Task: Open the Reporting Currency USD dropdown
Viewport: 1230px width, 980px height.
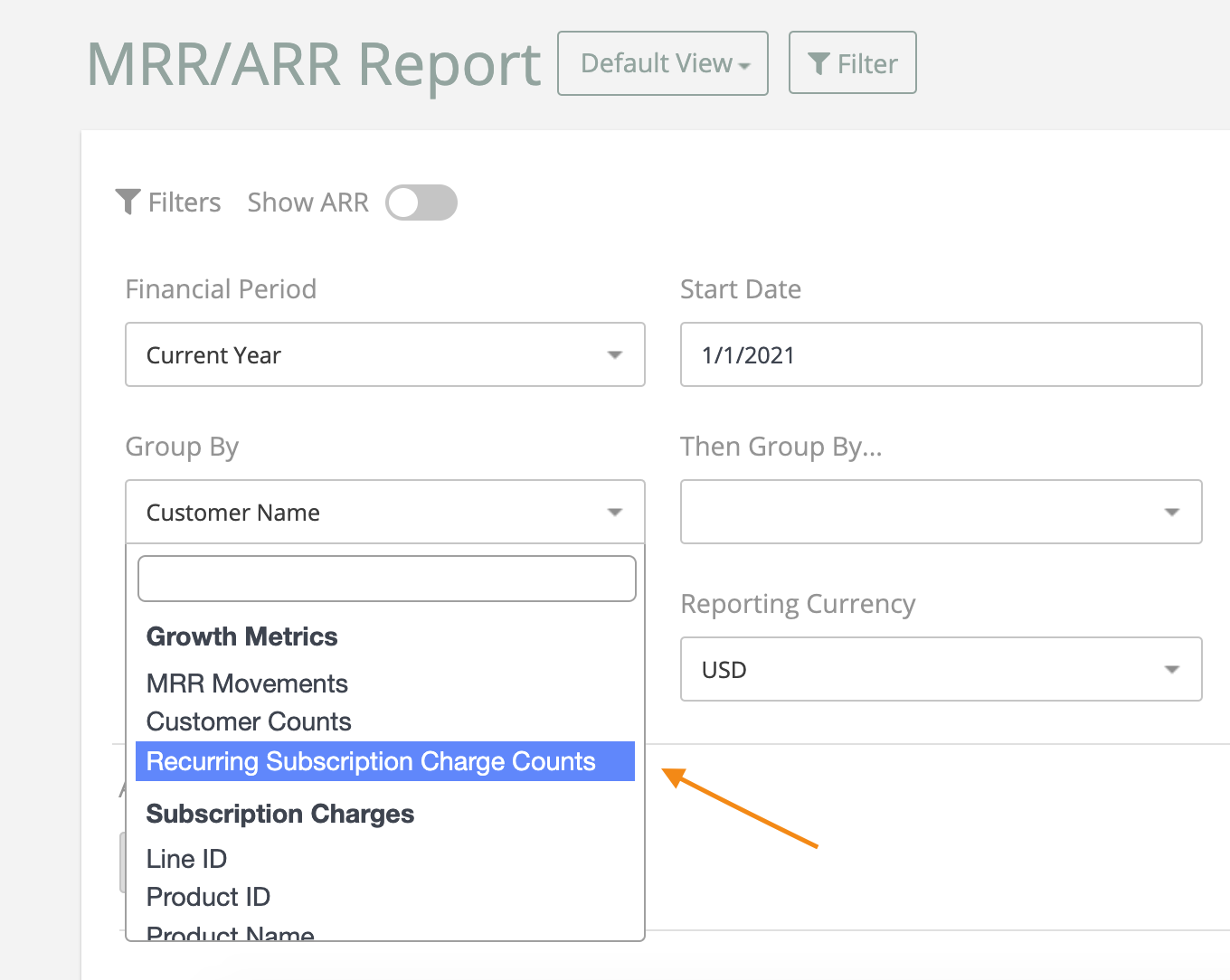Action: pos(941,669)
